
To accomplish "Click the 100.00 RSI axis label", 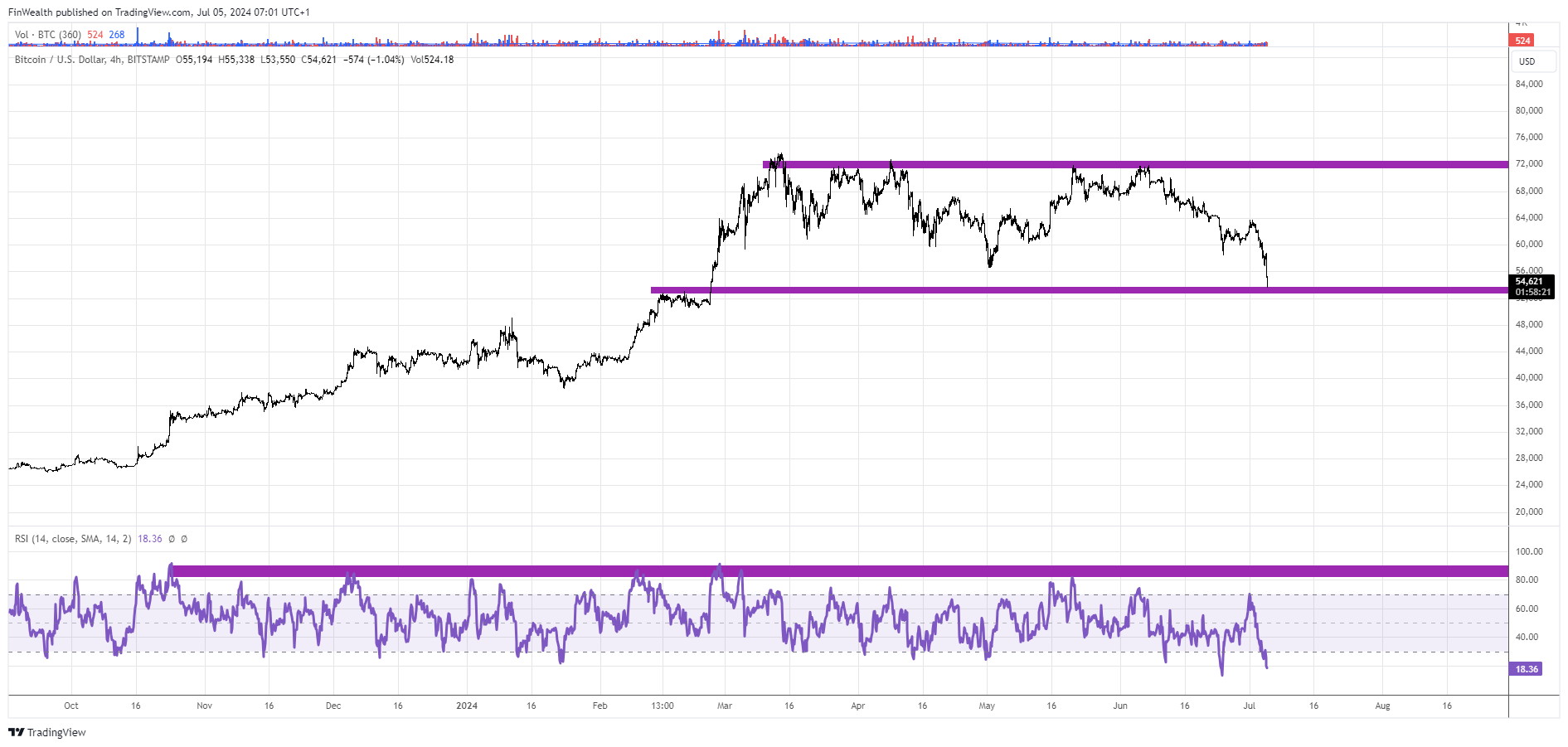I will coord(1529,551).
